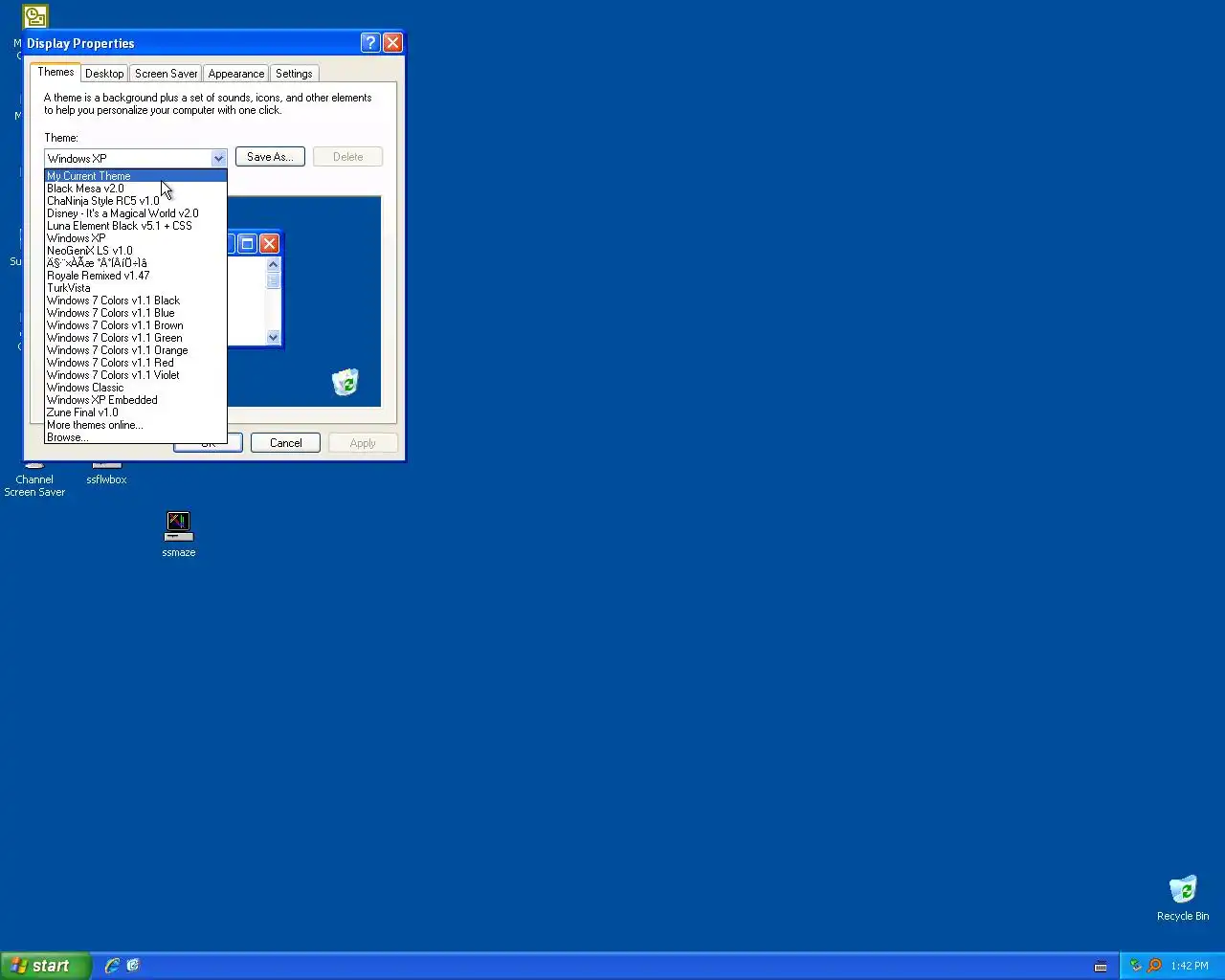Viewport: 1225px width, 980px height.
Task: Pick Royale Remixed v1.47 theme
Action: point(135,276)
